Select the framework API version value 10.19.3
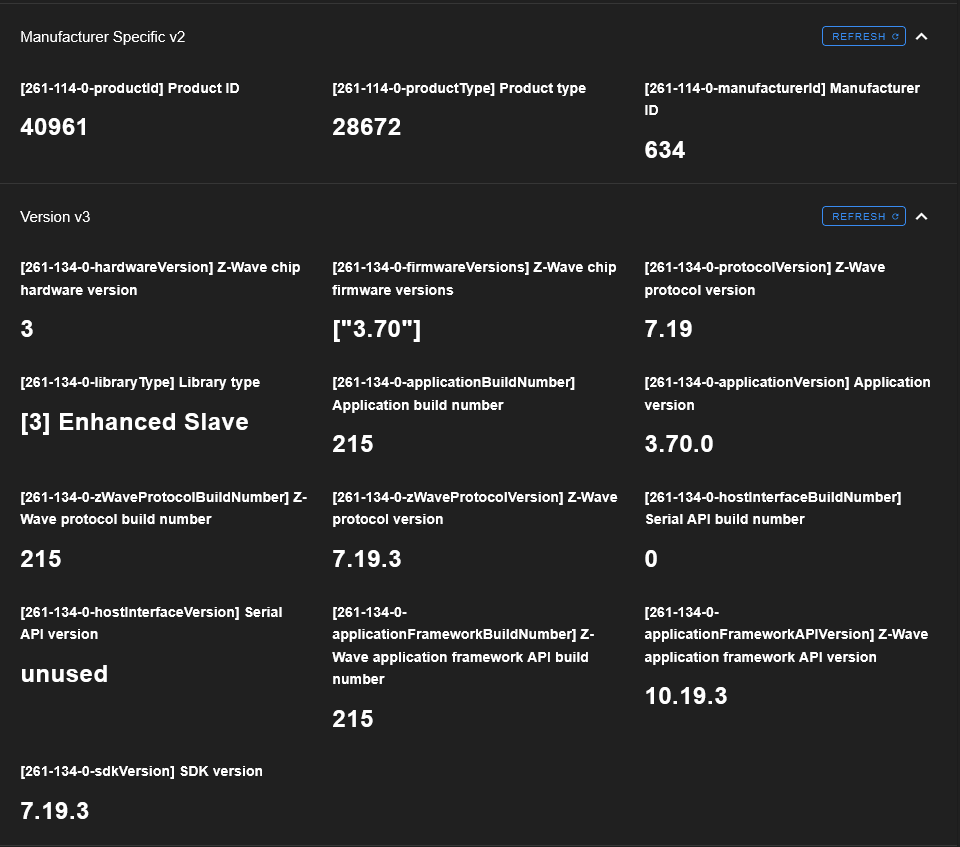Image resolution: width=960 pixels, height=847 pixels. click(686, 696)
